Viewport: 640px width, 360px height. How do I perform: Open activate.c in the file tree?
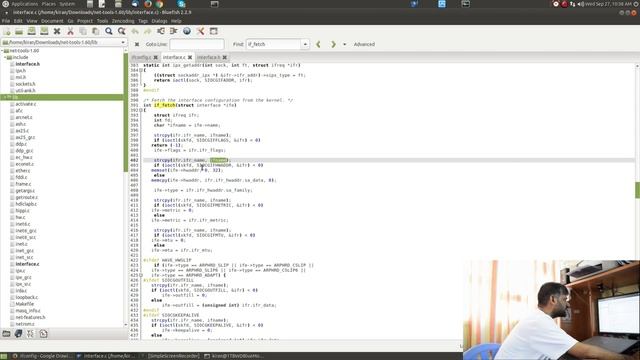coord(26,104)
